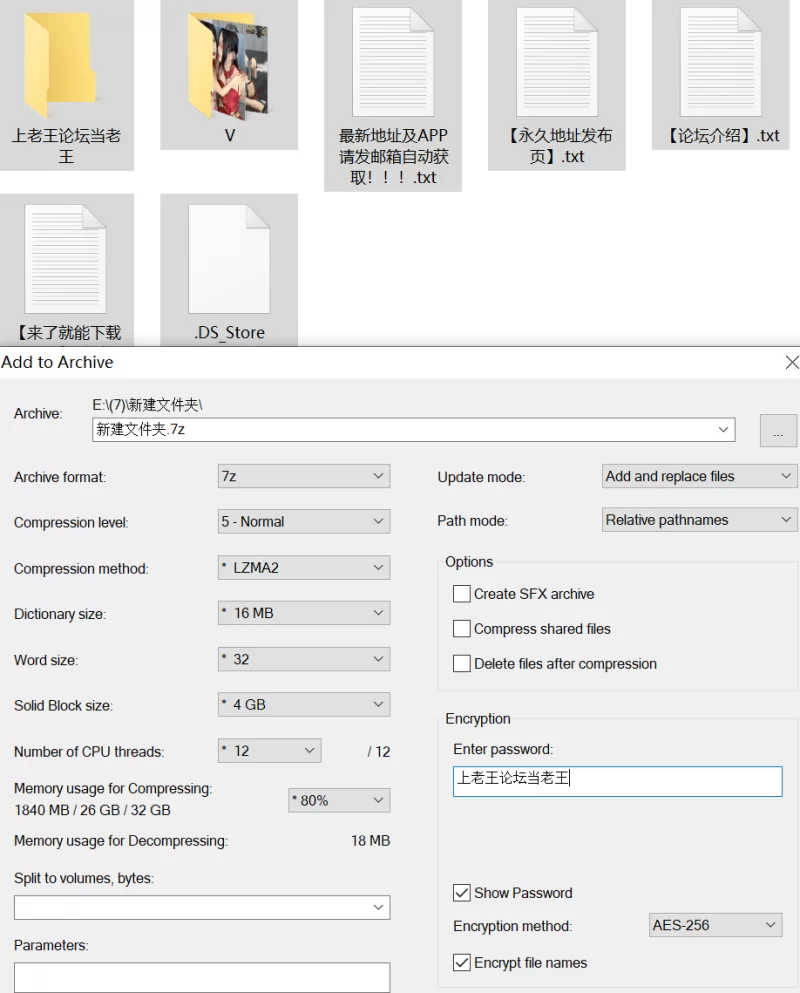Open Number of CPU threads dropdown
Viewport: 800px width, 993px height.
tap(270, 750)
